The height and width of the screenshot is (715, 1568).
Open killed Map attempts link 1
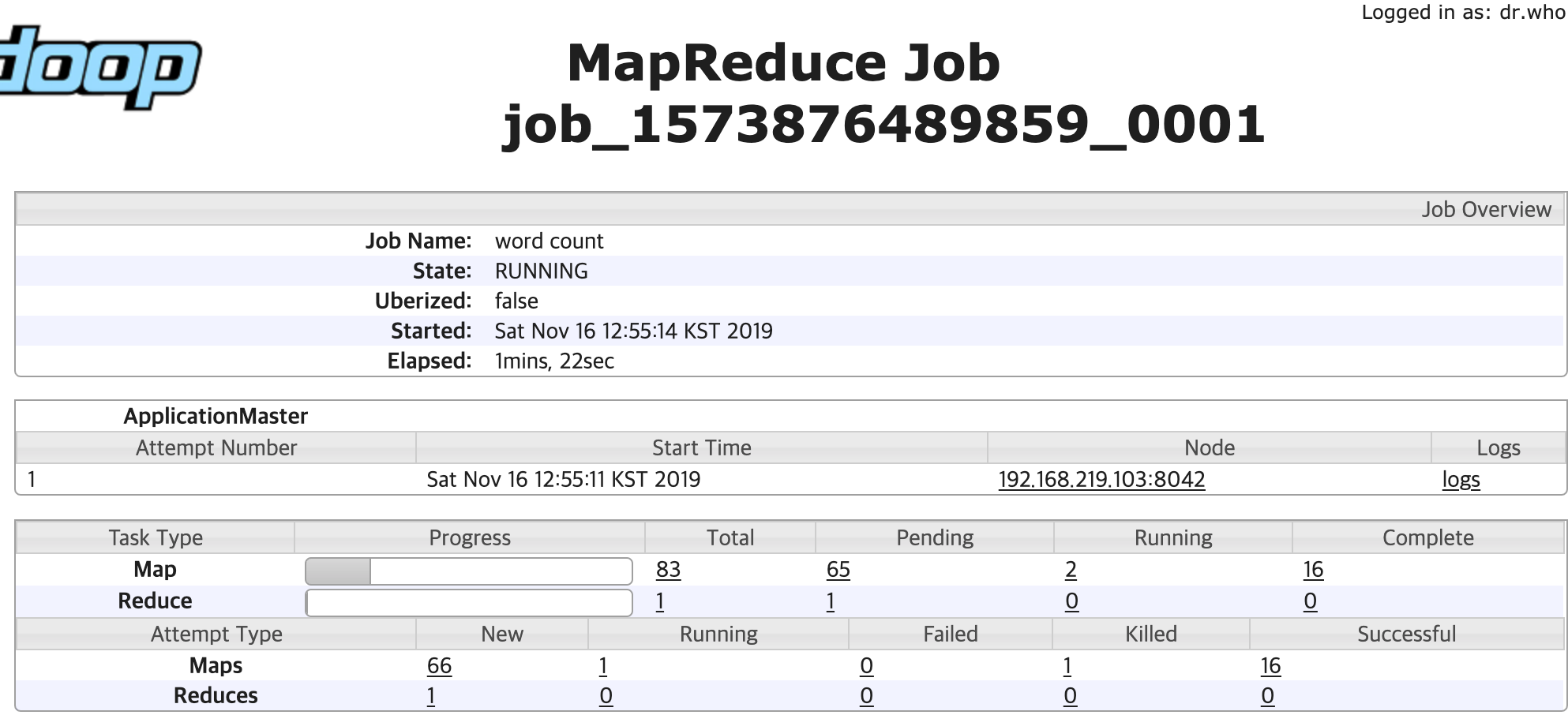tap(1068, 665)
